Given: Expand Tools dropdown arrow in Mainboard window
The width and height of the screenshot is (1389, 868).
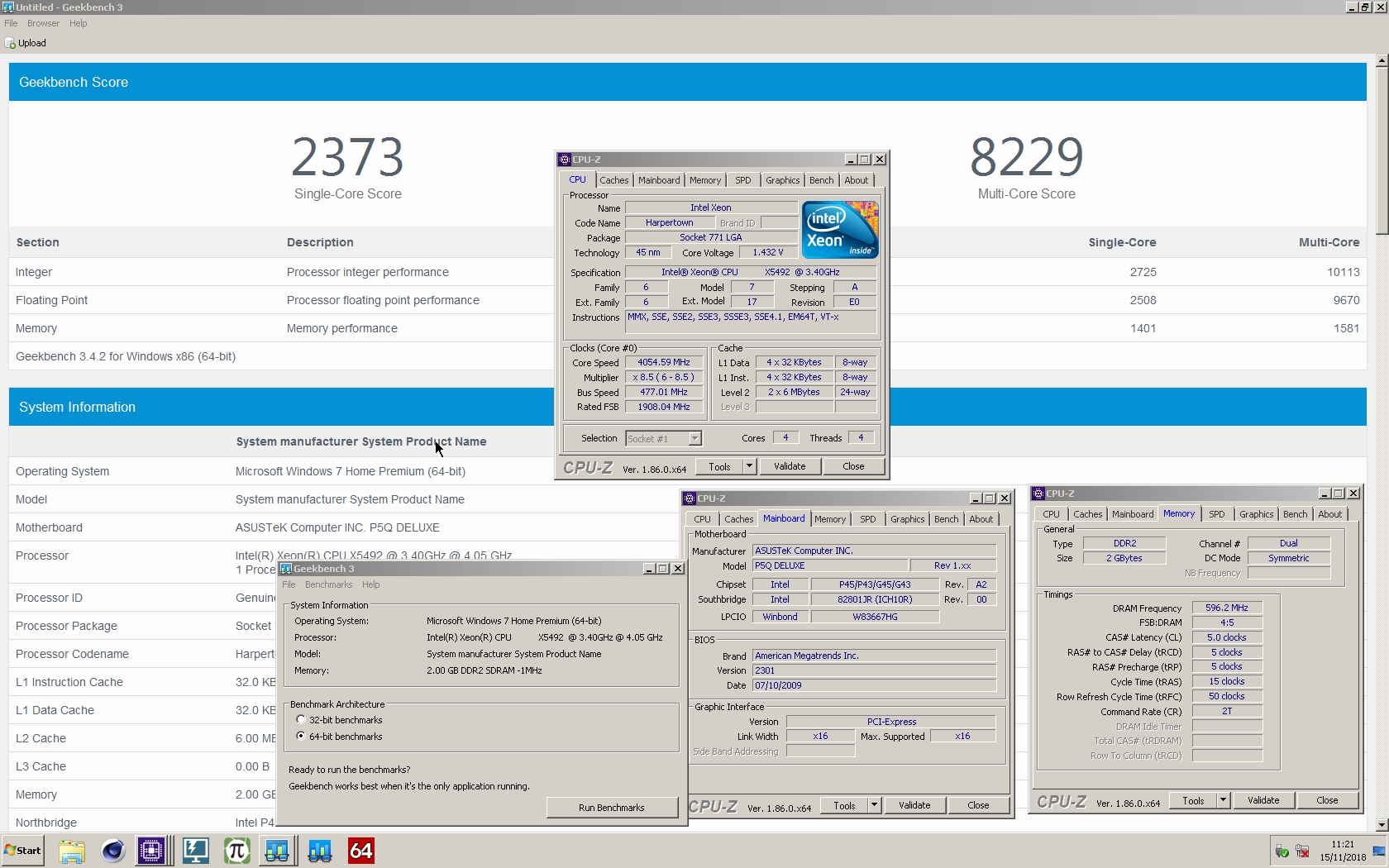Looking at the screenshot, I should [874, 805].
